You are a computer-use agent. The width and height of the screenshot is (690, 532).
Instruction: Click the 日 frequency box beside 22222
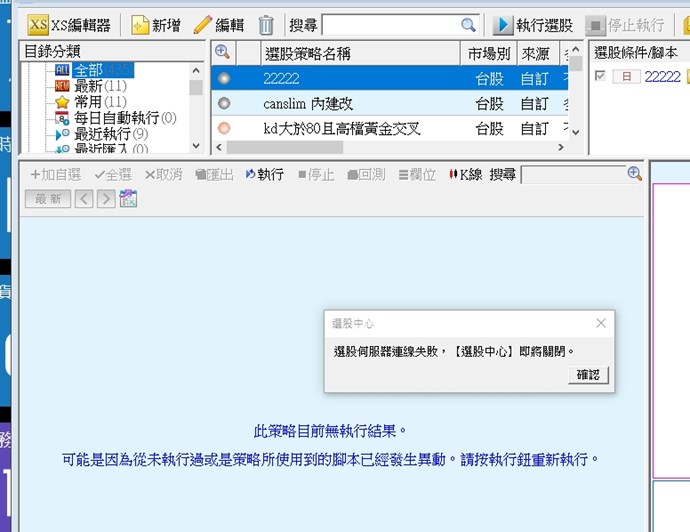[626, 77]
